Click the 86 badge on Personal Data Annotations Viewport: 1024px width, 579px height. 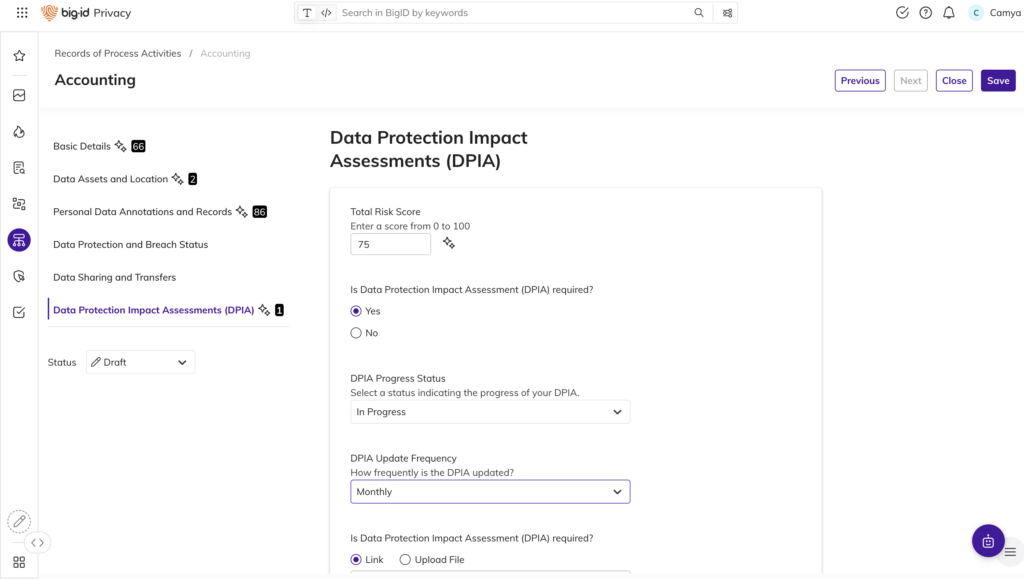260,211
